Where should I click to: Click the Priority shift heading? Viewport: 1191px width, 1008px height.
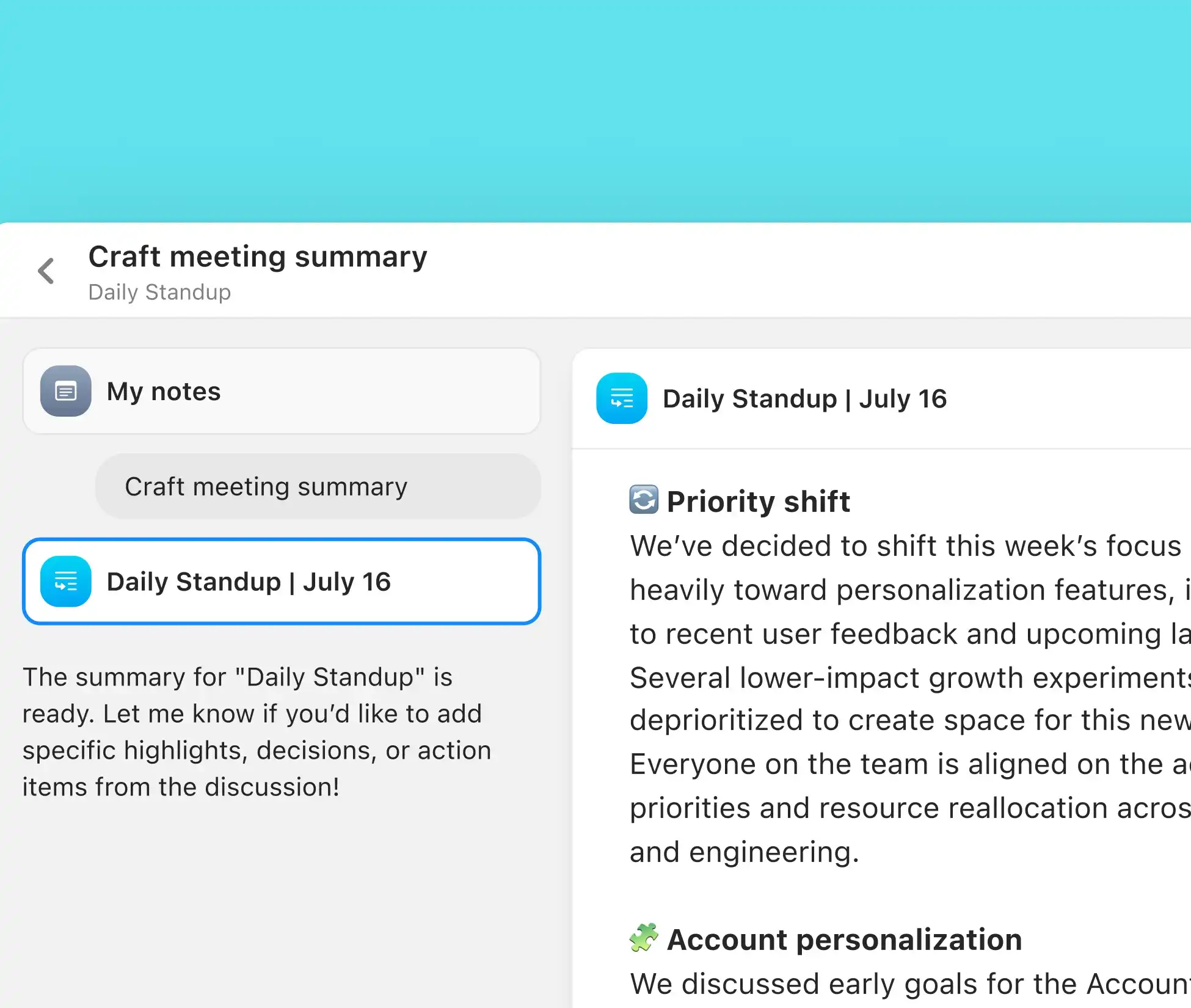tap(758, 501)
